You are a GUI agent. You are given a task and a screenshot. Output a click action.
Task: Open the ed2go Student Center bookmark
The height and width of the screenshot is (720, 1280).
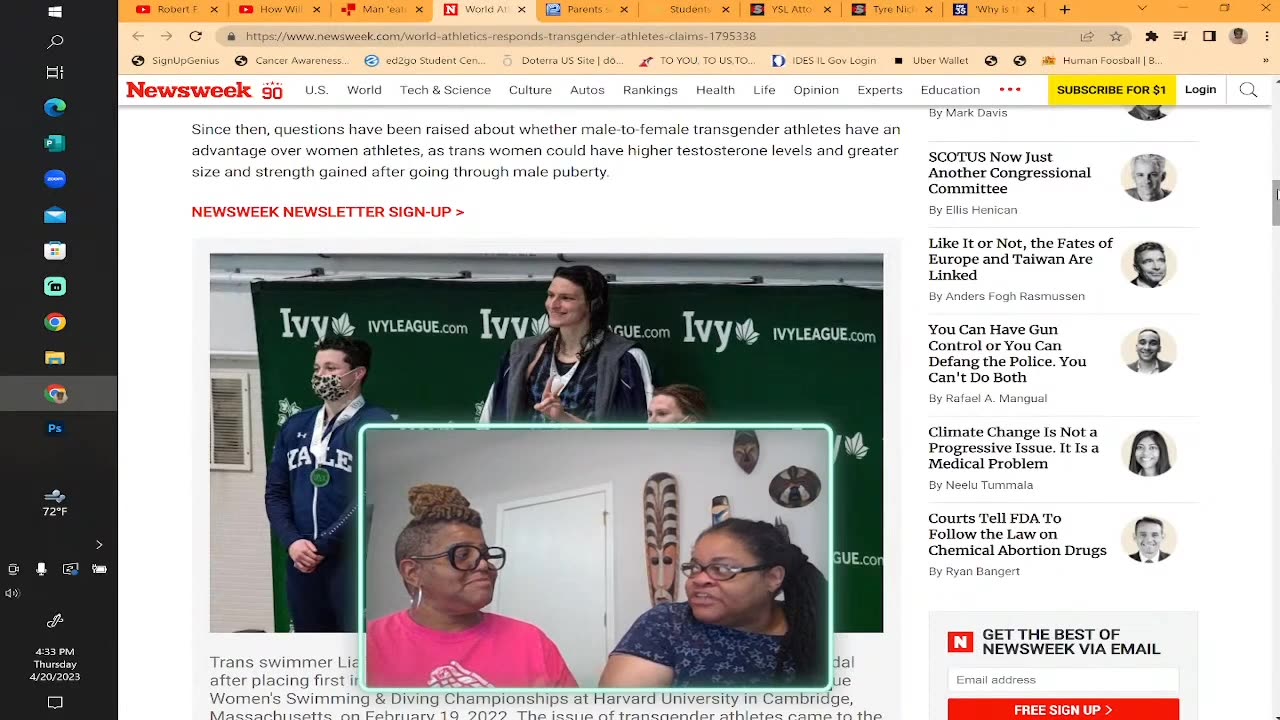pos(425,61)
